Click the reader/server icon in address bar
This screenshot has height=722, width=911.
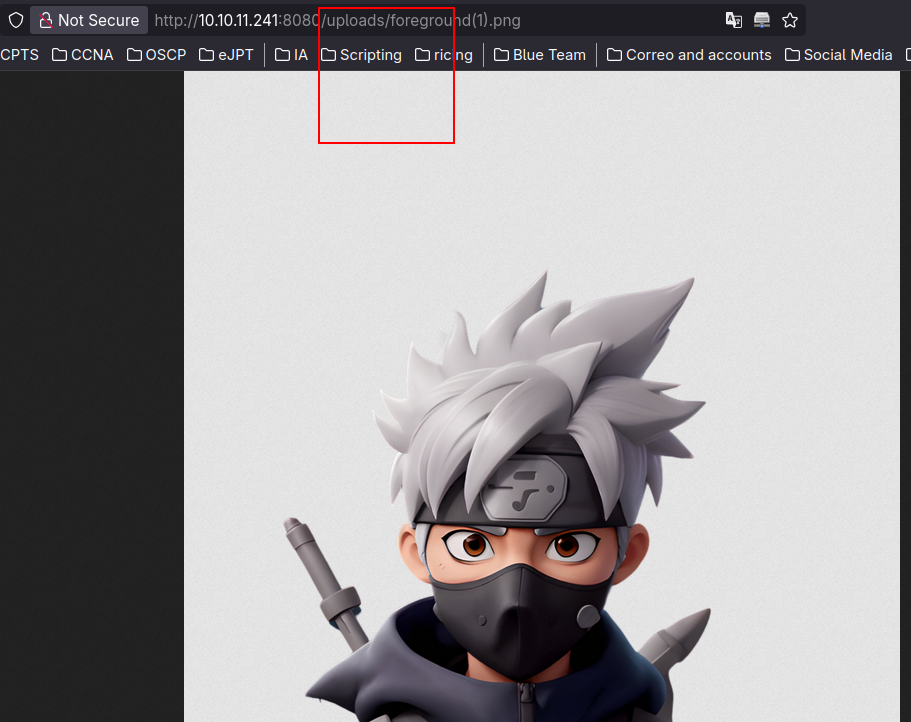coord(762,20)
